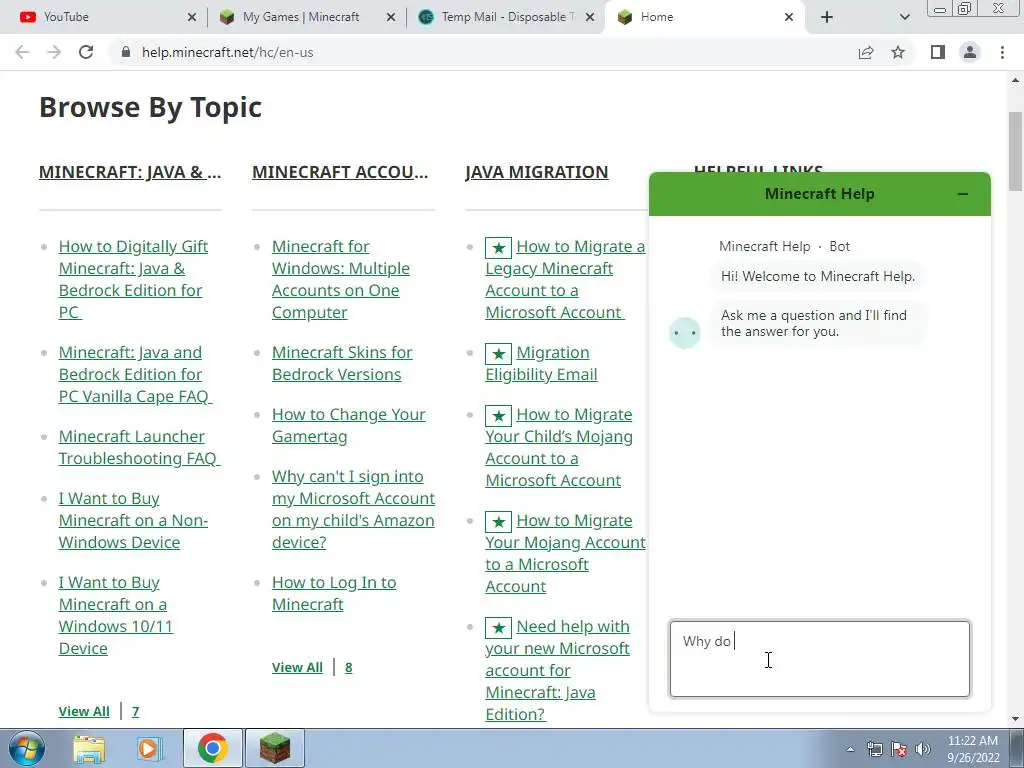This screenshot has width=1024, height=768.
Task: Click the Chrome taskbar icon
Action: point(213,748)
